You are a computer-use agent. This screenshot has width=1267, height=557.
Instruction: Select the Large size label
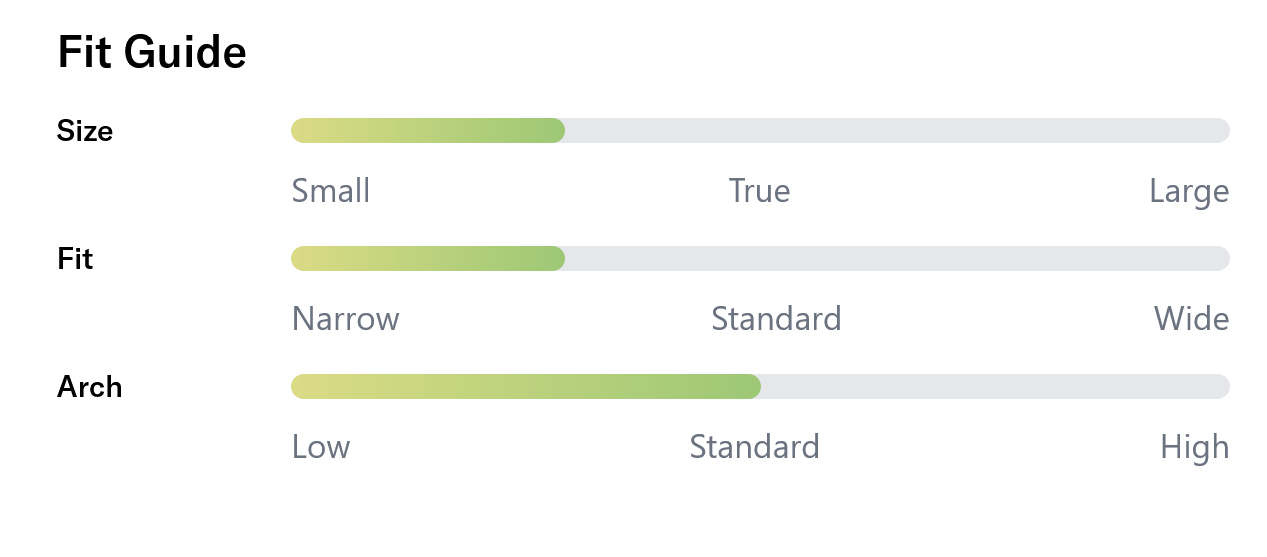pyautogui.click(x=1188, y=191)
